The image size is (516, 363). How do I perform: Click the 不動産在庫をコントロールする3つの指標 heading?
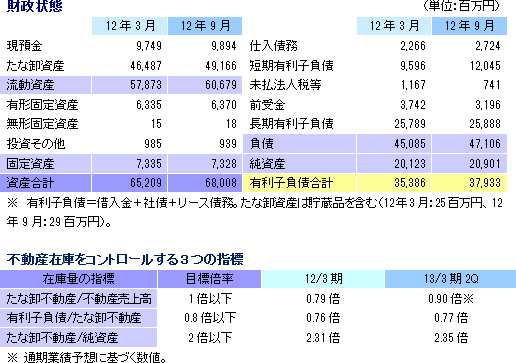point(125,259)
